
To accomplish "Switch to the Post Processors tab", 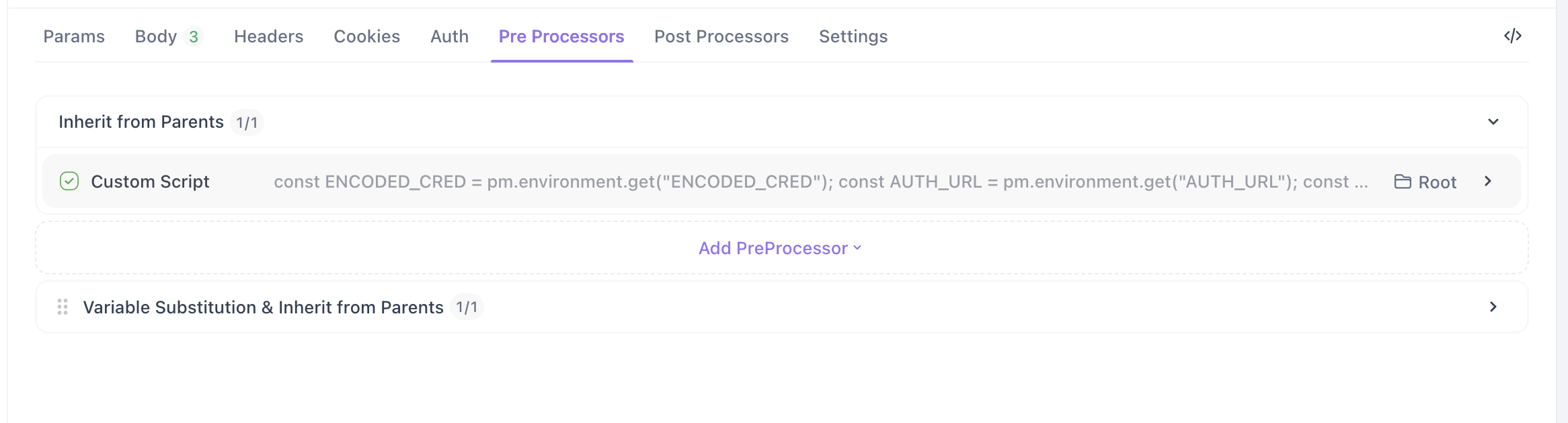I will point(721,36).
